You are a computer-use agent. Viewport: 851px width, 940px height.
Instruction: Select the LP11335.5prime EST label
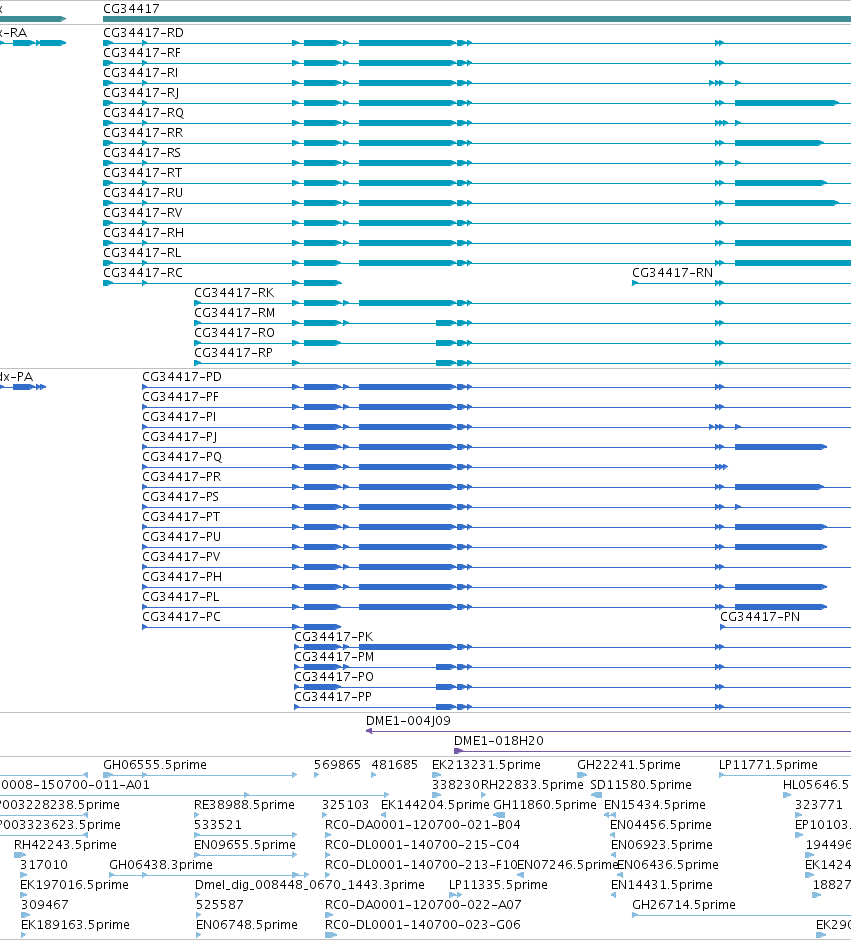[x=498, y=885]
